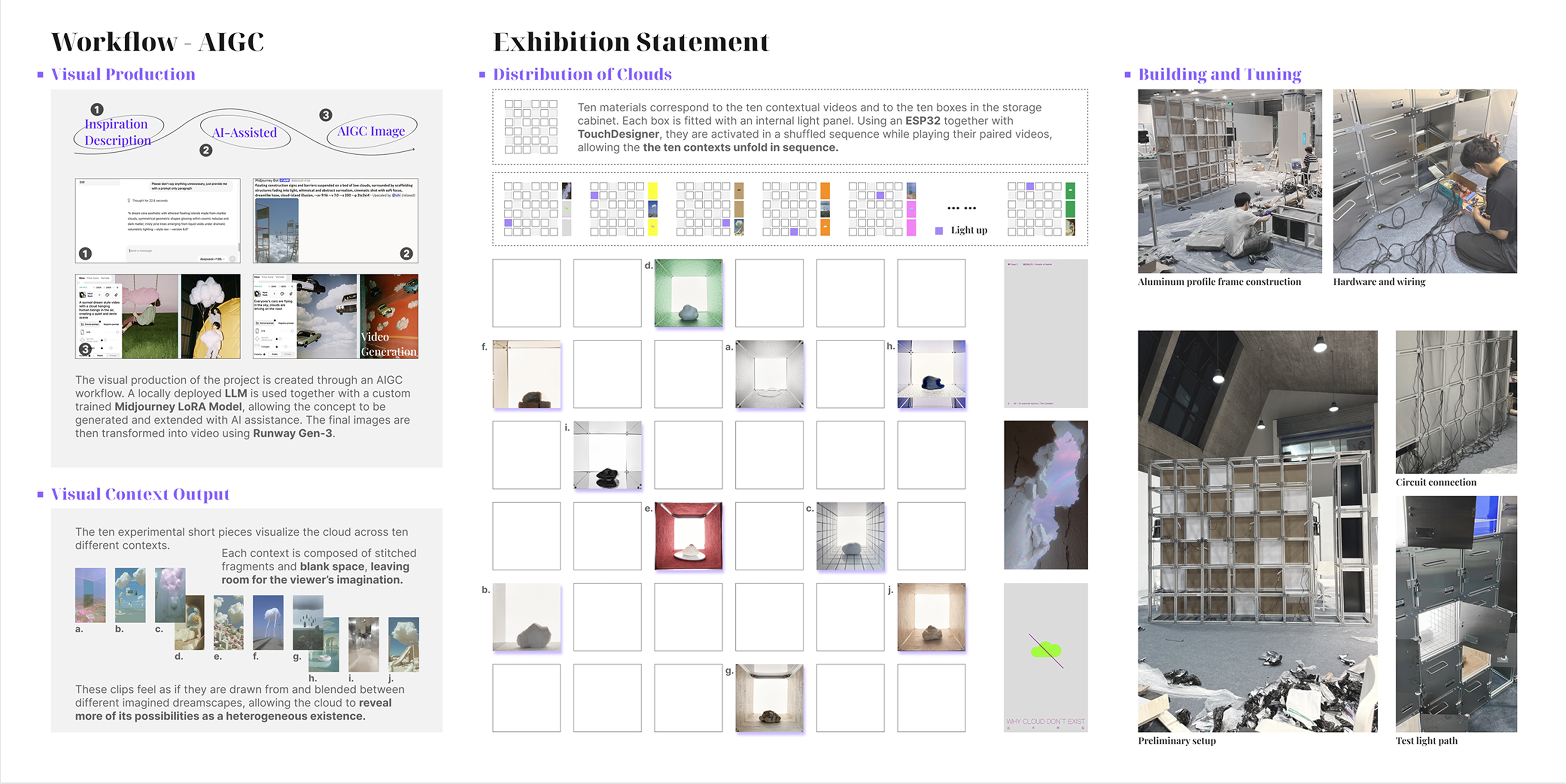Open grid room cloud image c.
The image size is (1566, 784).
point(850,535)
